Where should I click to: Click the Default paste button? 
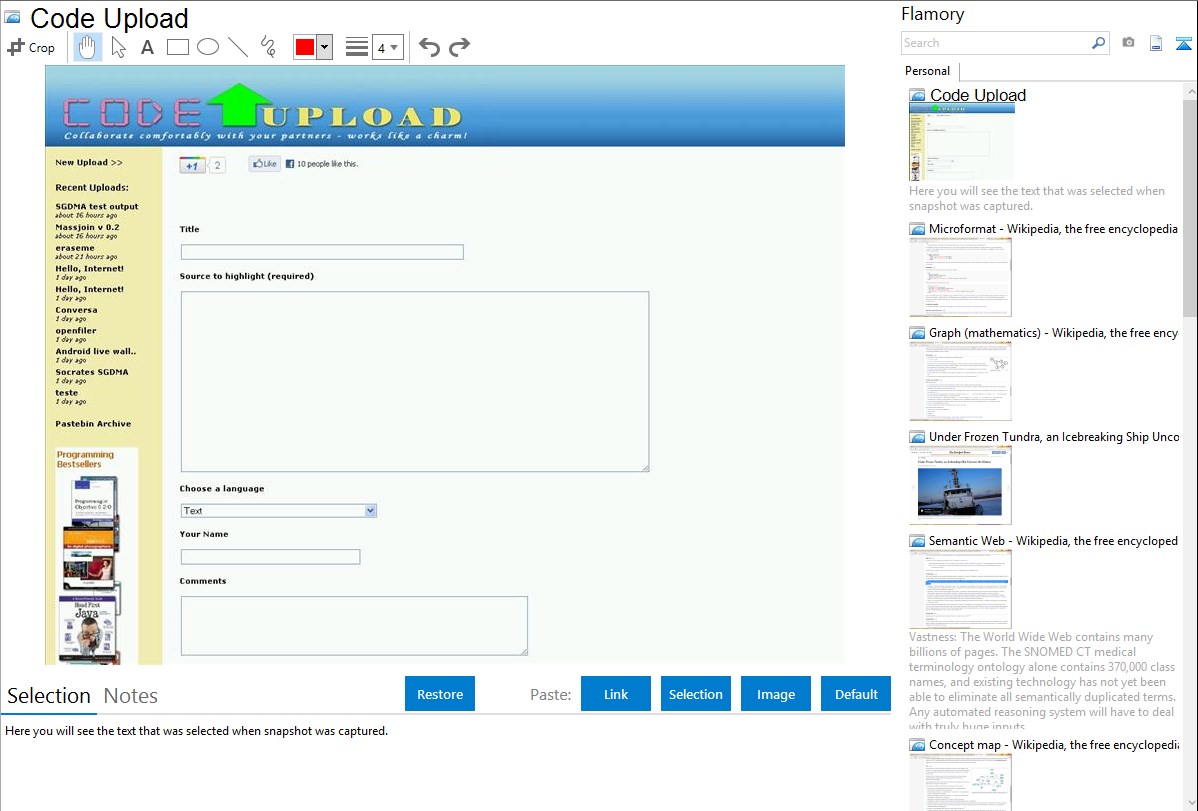856,694
